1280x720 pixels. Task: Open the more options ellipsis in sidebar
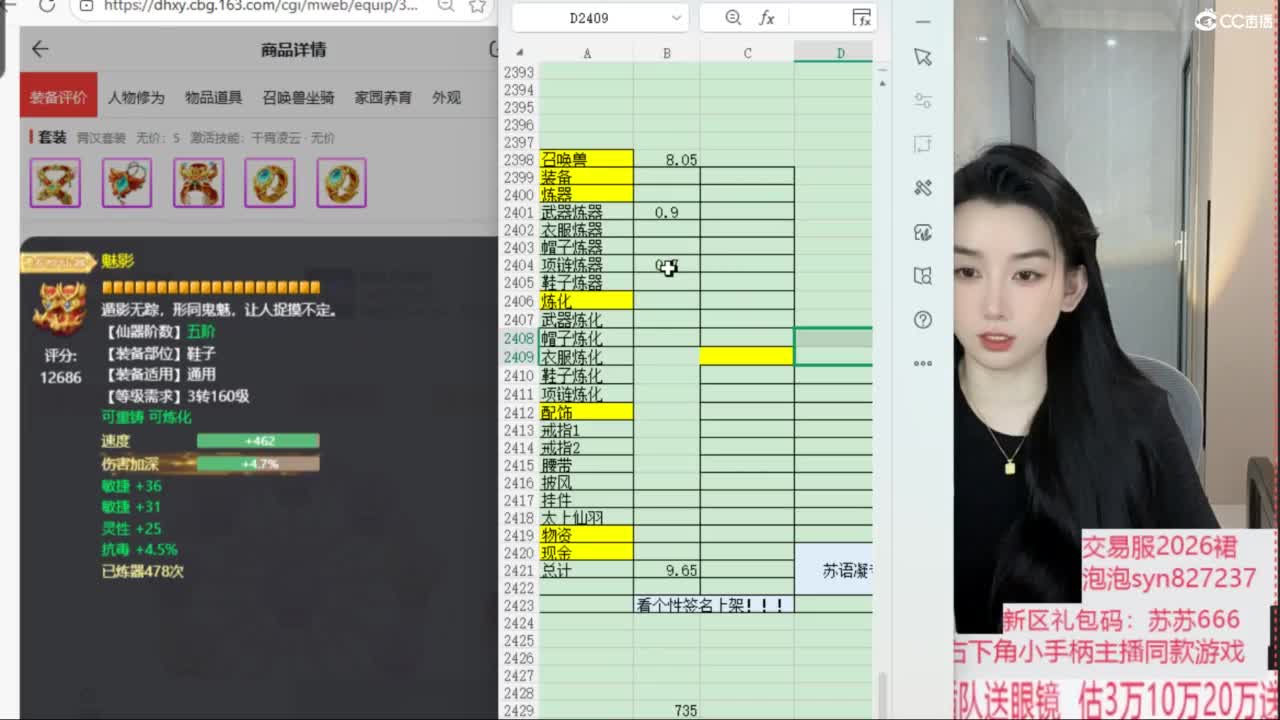point(923,363)
